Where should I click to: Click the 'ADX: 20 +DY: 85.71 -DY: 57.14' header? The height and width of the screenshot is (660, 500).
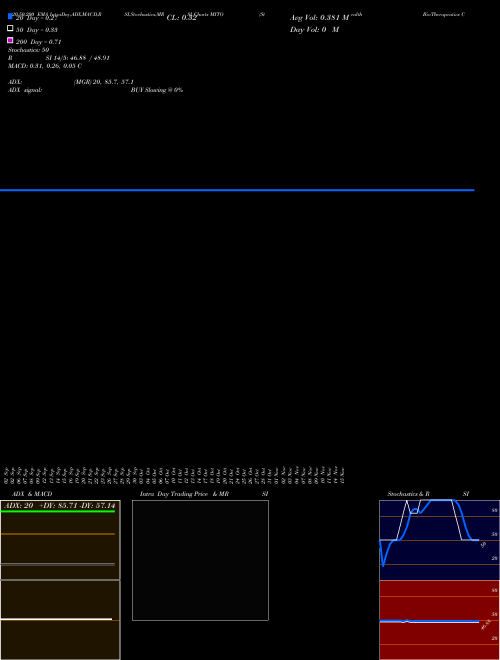tap(60, 505)
